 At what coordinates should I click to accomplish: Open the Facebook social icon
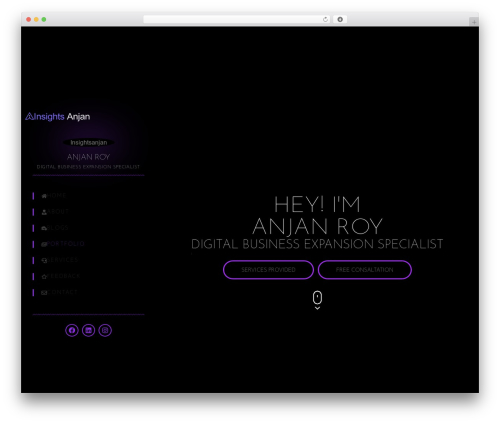click(x=72, y=330)
